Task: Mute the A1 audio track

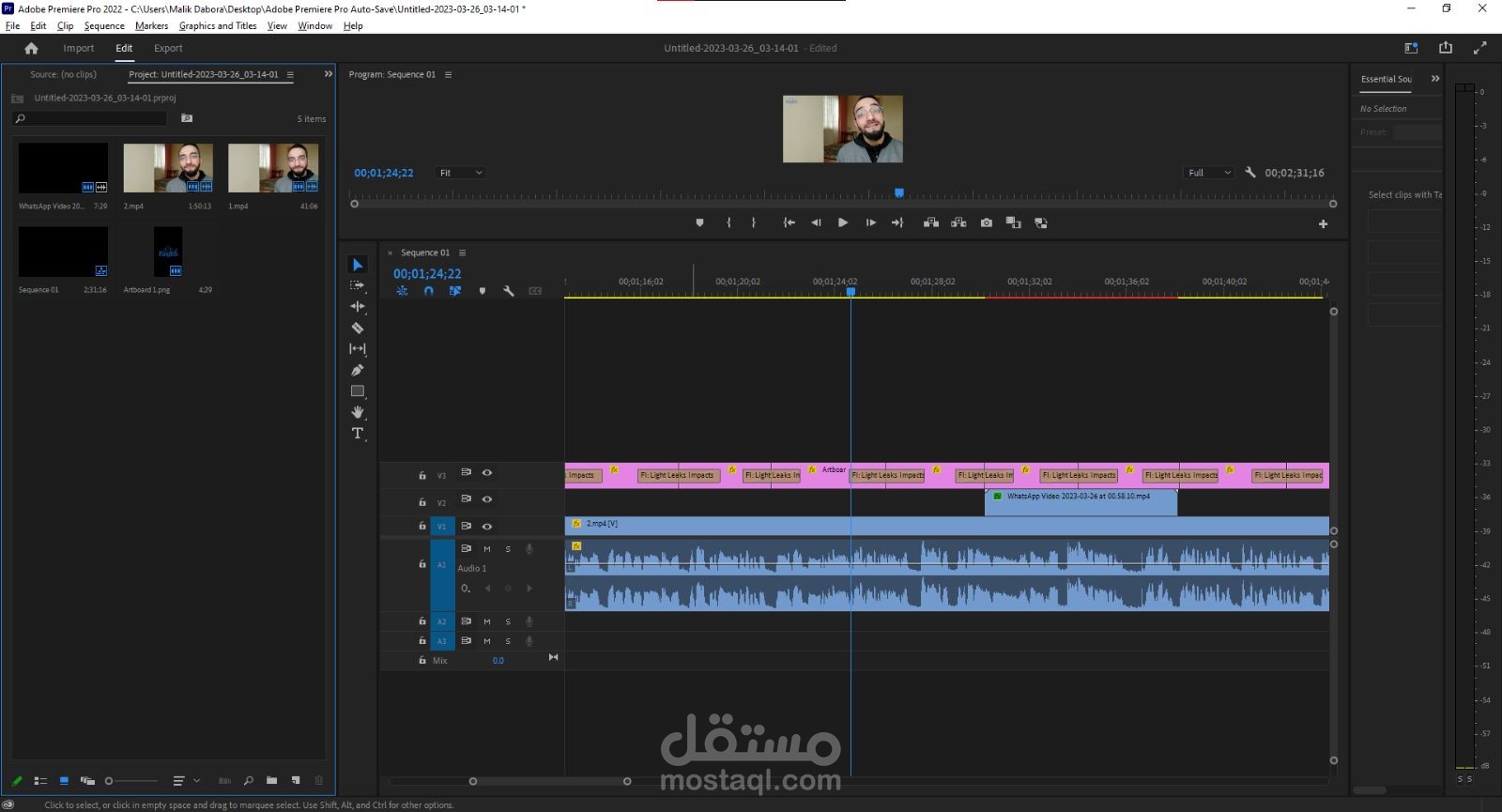Action: (x=487, y=548)
